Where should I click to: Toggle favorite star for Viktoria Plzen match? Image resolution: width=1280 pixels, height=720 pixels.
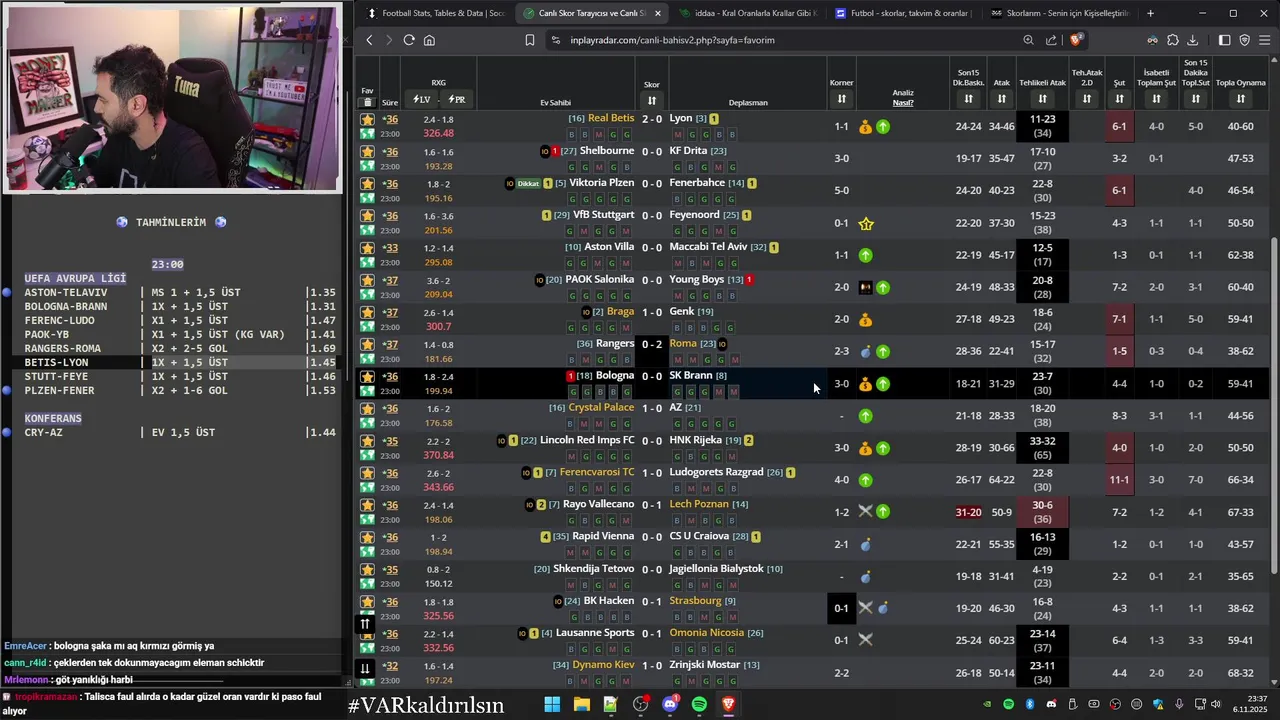pyautogui.click(x=367, y=183)
